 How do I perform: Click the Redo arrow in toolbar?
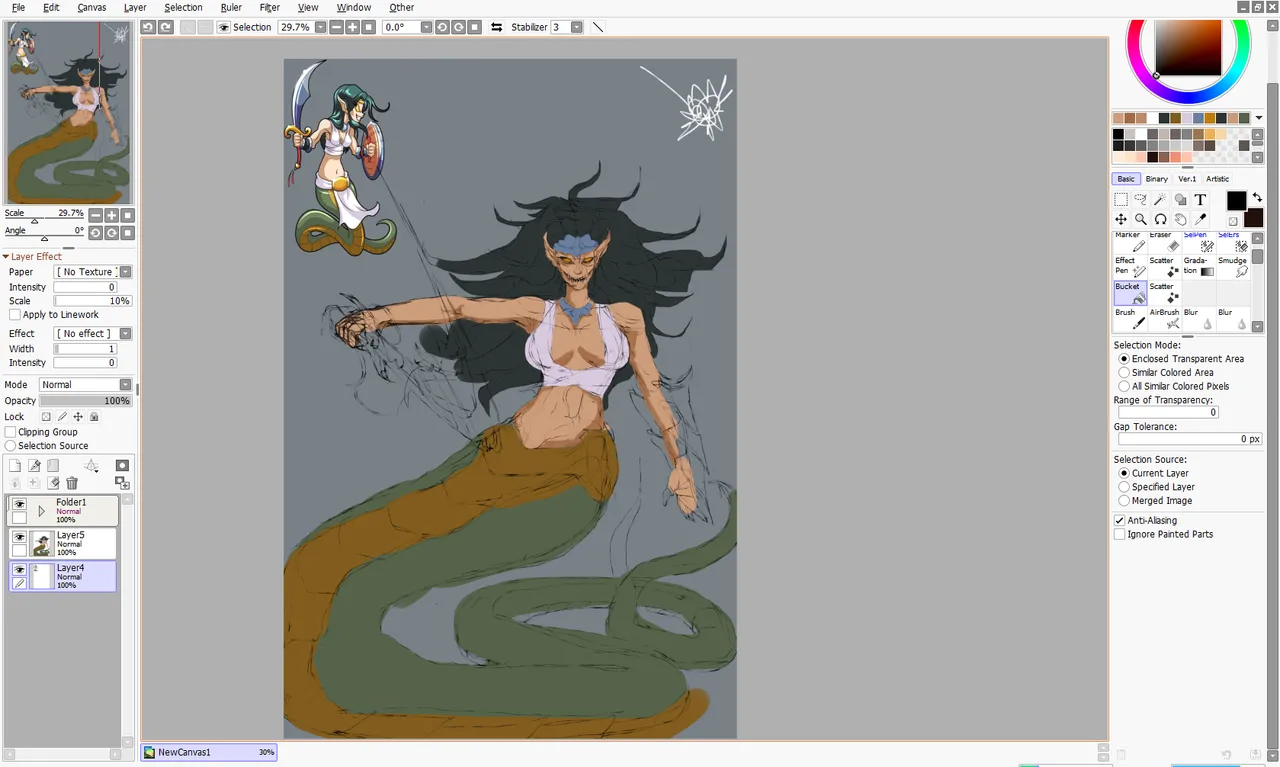click(166, 27)
